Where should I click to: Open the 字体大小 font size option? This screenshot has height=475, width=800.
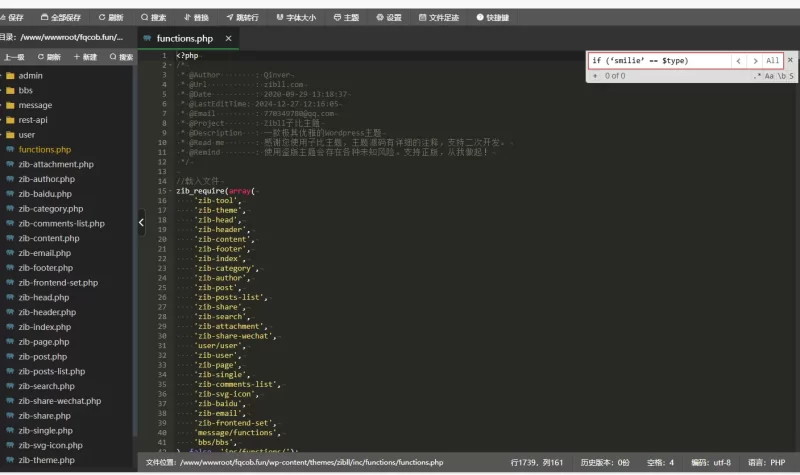296,17
